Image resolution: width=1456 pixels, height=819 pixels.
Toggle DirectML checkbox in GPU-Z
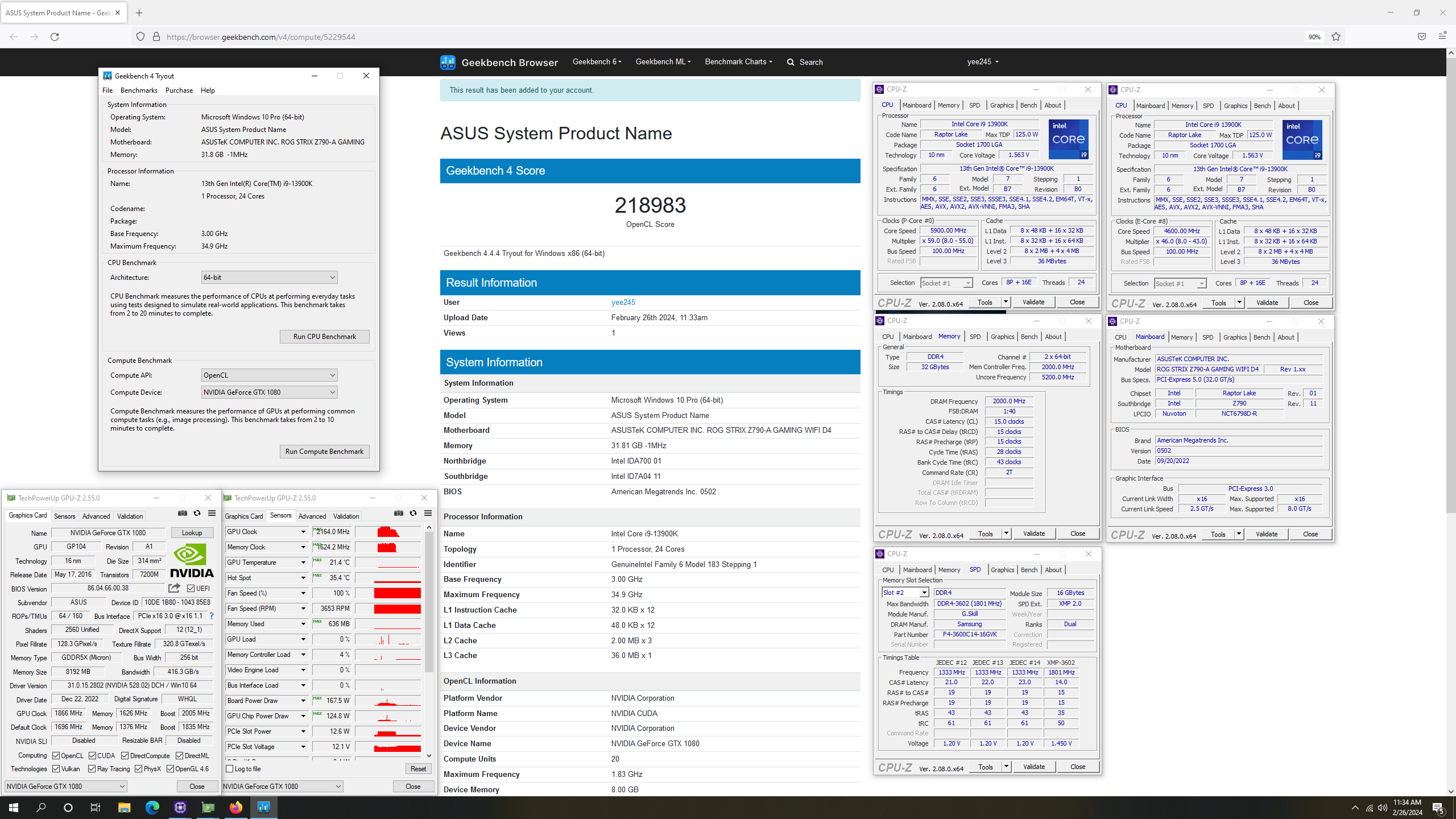click(179, 756)
